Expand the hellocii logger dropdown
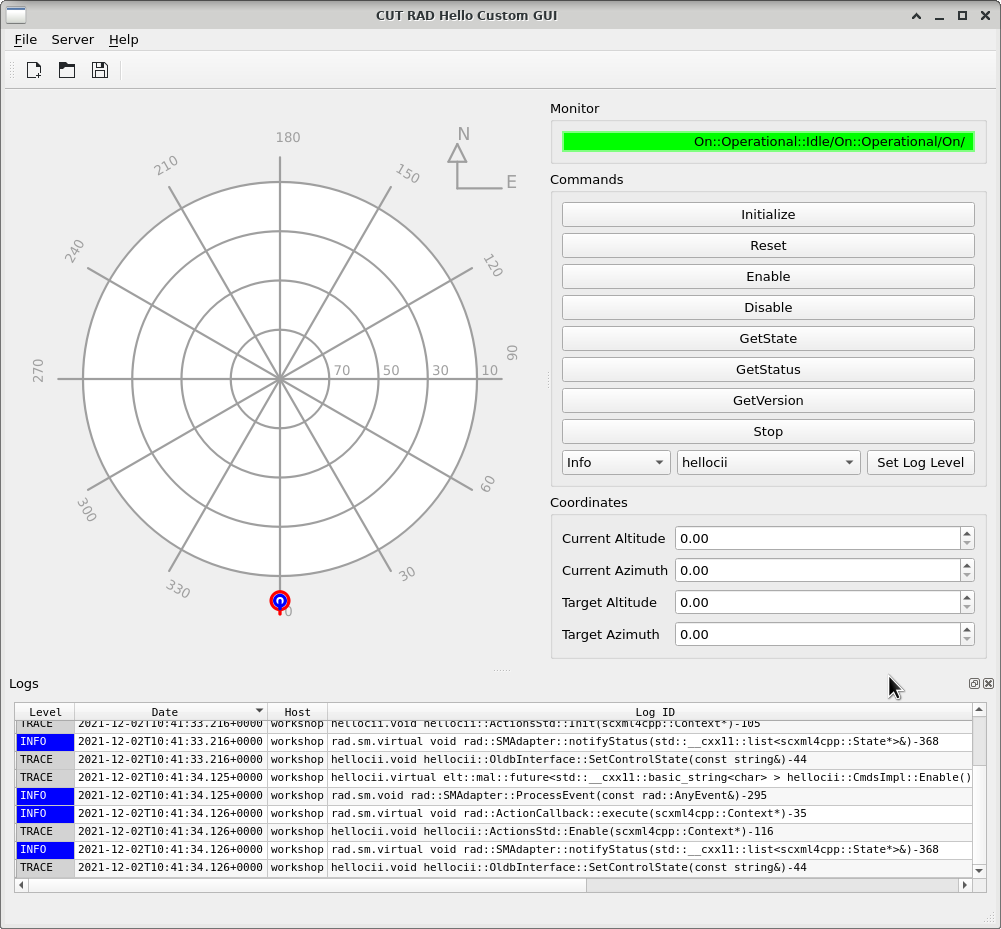Screen dimensions: 1001x929 [x=768, y=462]
